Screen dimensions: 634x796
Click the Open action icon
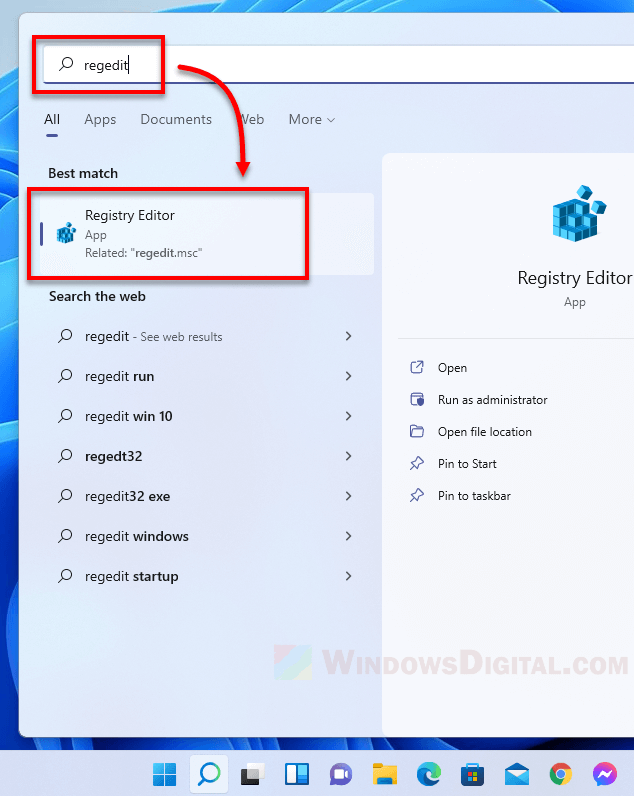417,367
